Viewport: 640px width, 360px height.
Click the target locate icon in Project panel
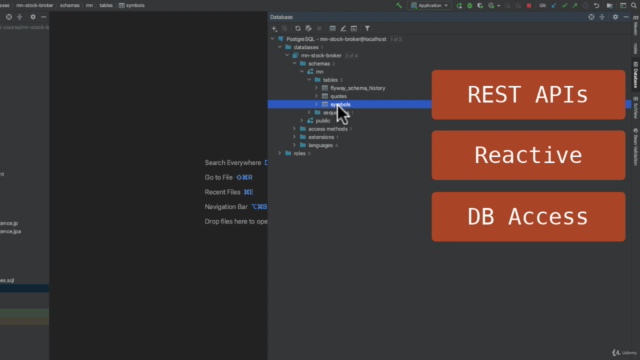point(9,17)
